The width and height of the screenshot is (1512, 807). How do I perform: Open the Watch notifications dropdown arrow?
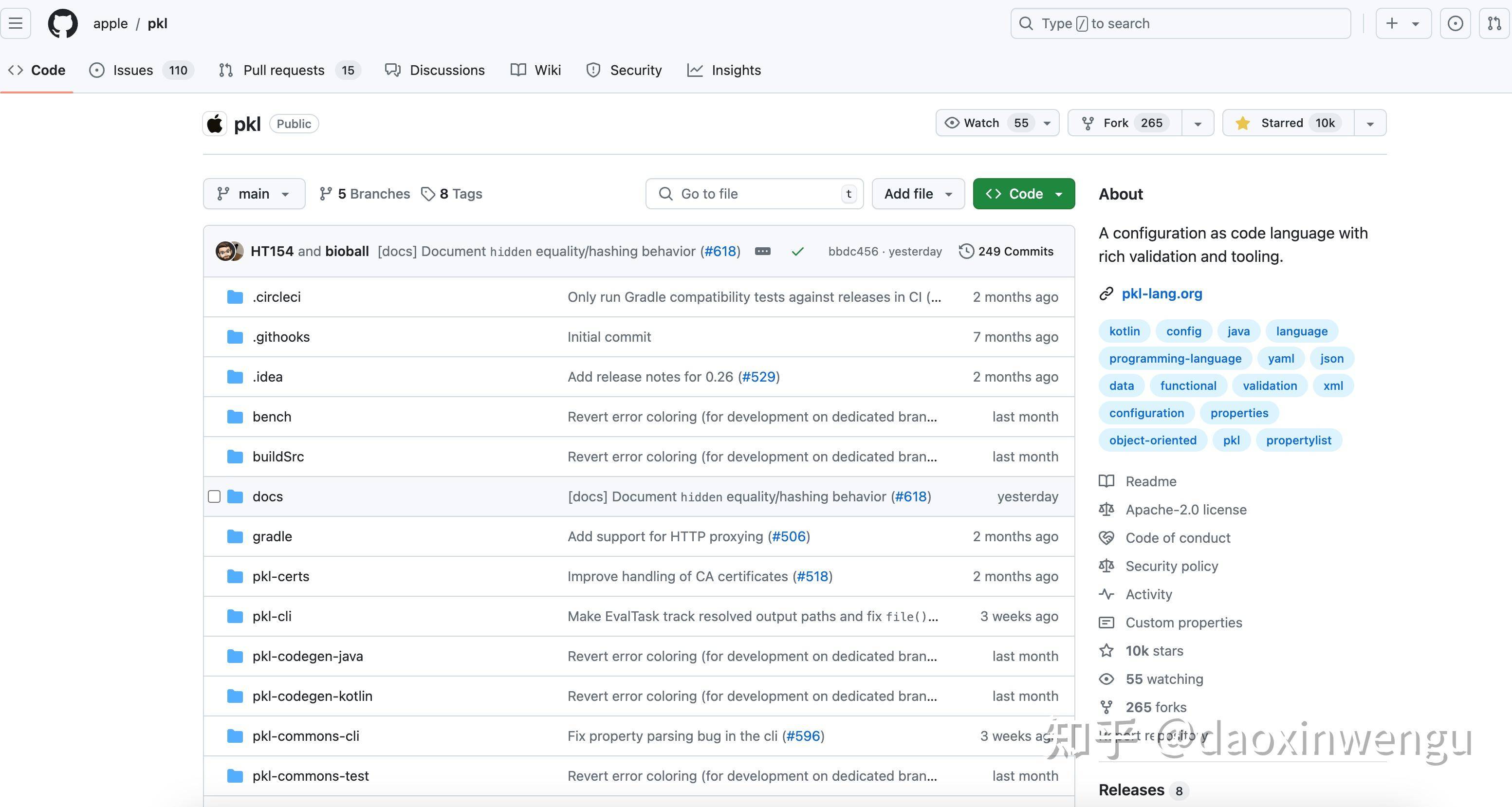1047,123
